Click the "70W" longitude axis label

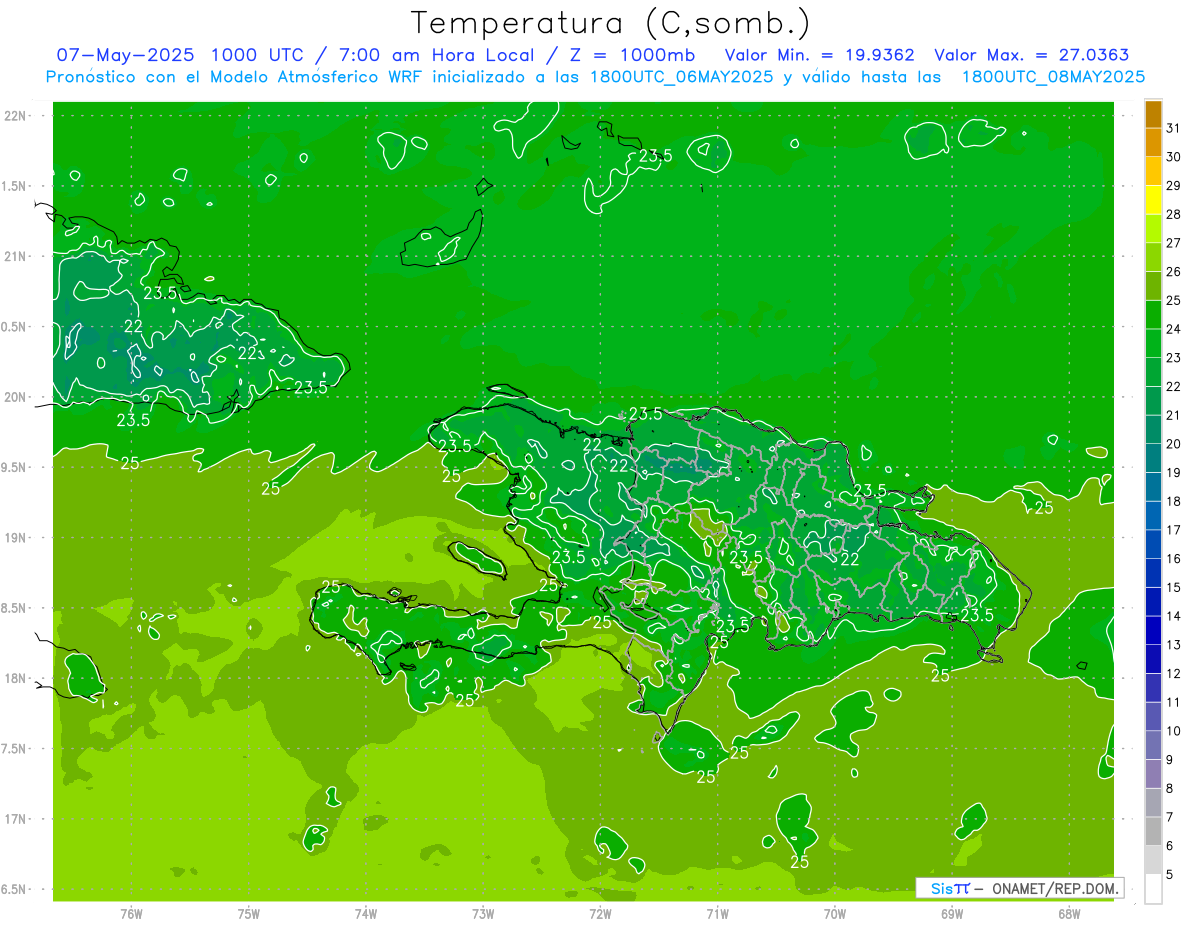click(x=835, y=913)
